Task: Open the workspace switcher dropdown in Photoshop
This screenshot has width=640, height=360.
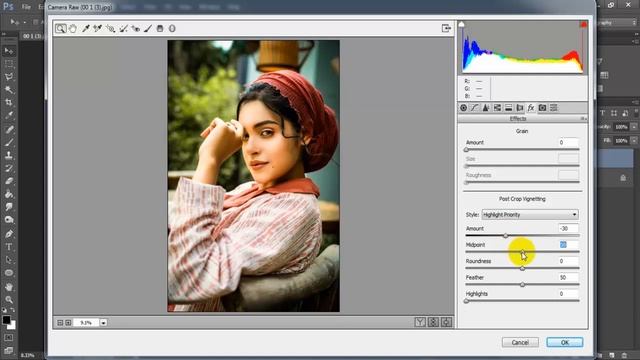Action: coord(617,23)
